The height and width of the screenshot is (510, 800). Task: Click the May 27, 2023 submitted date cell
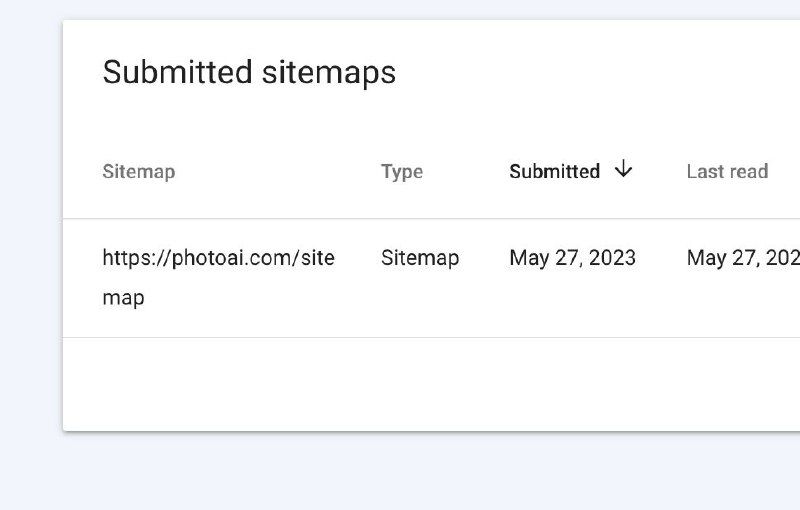click(x=572, y=258)
